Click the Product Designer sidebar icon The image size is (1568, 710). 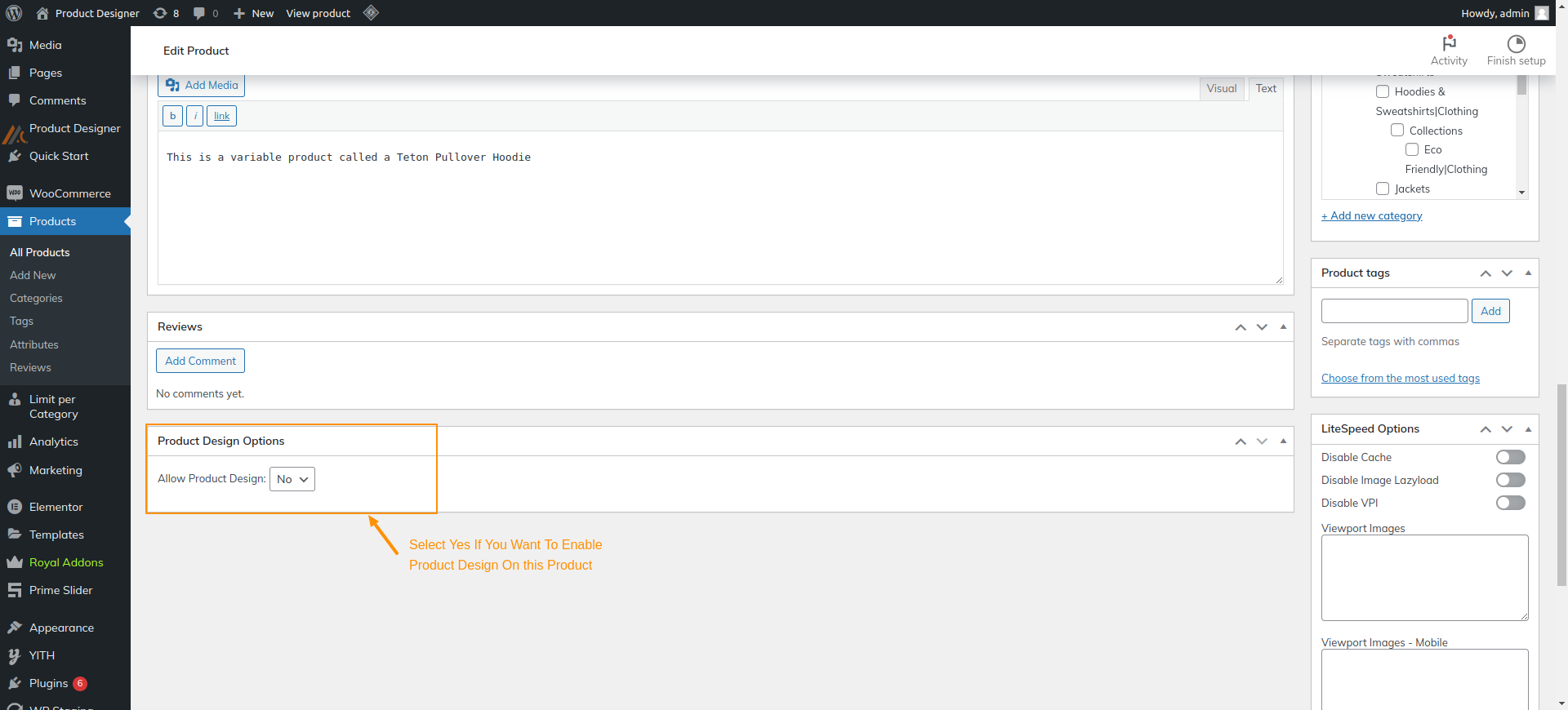15,132
